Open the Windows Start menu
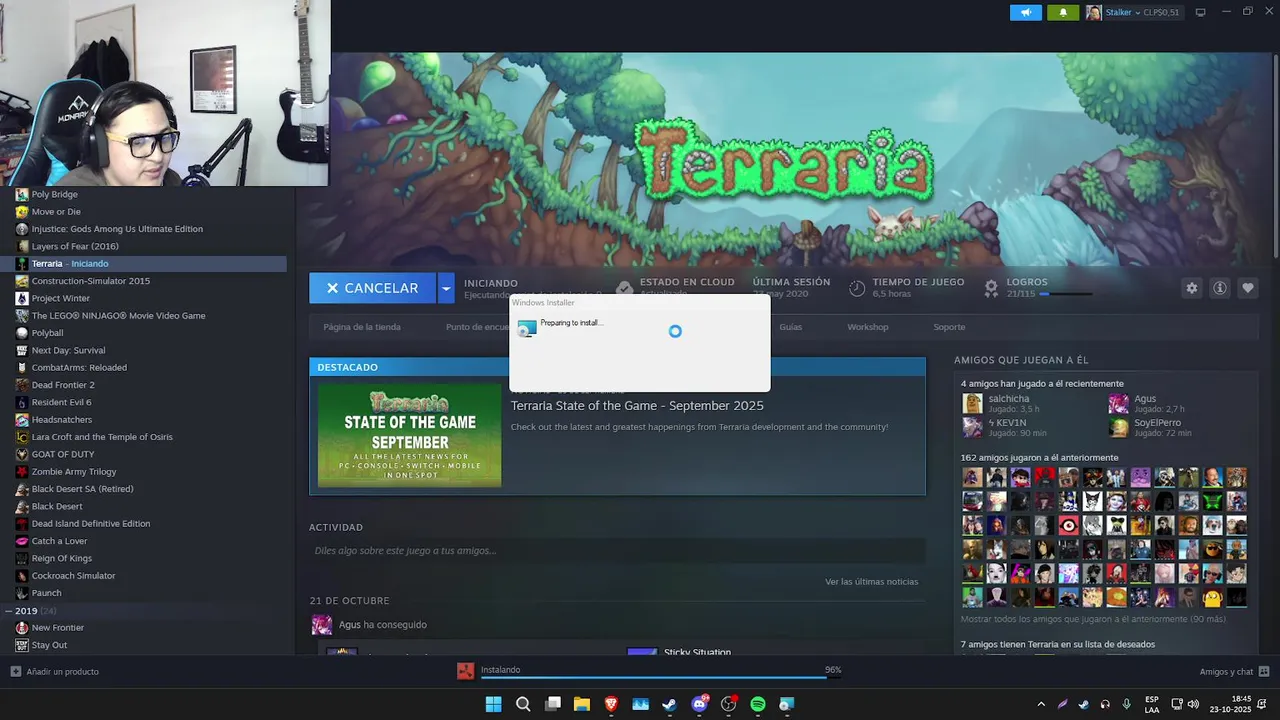 tap(494, 704)
